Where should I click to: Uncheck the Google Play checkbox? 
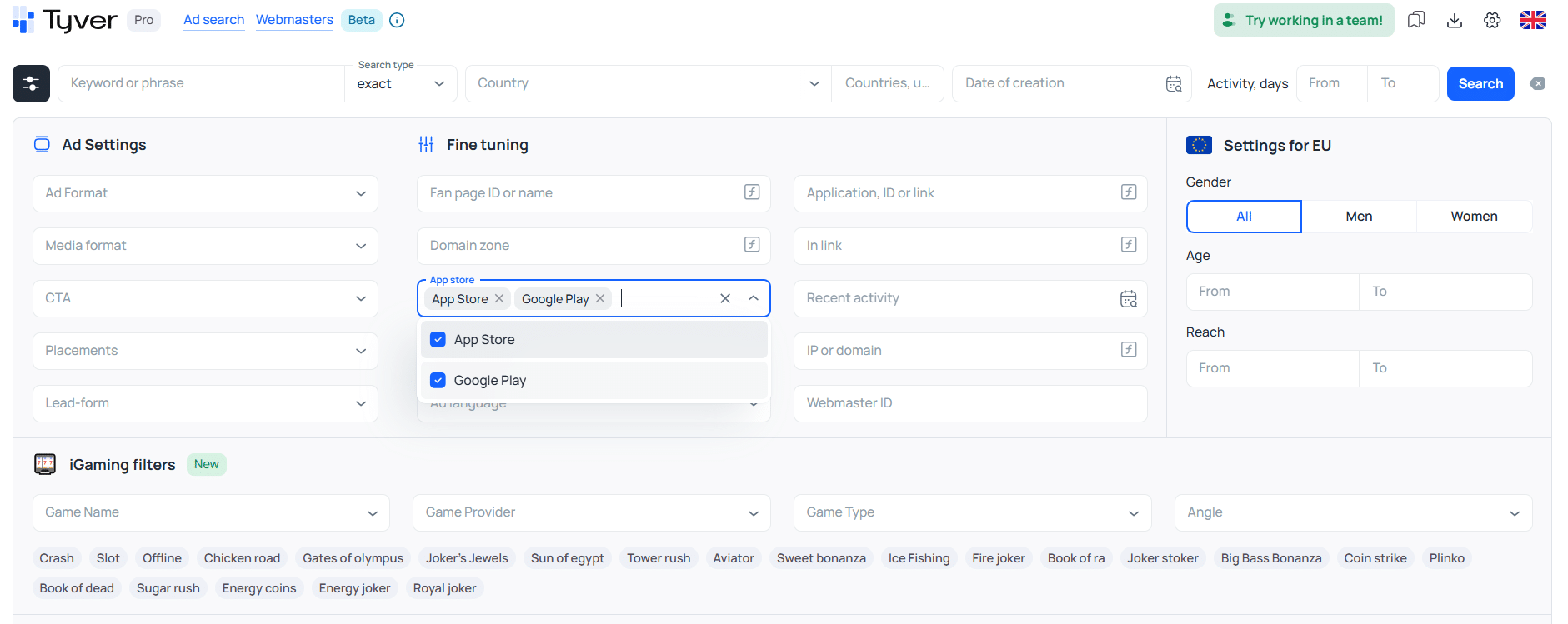(438, 381)
